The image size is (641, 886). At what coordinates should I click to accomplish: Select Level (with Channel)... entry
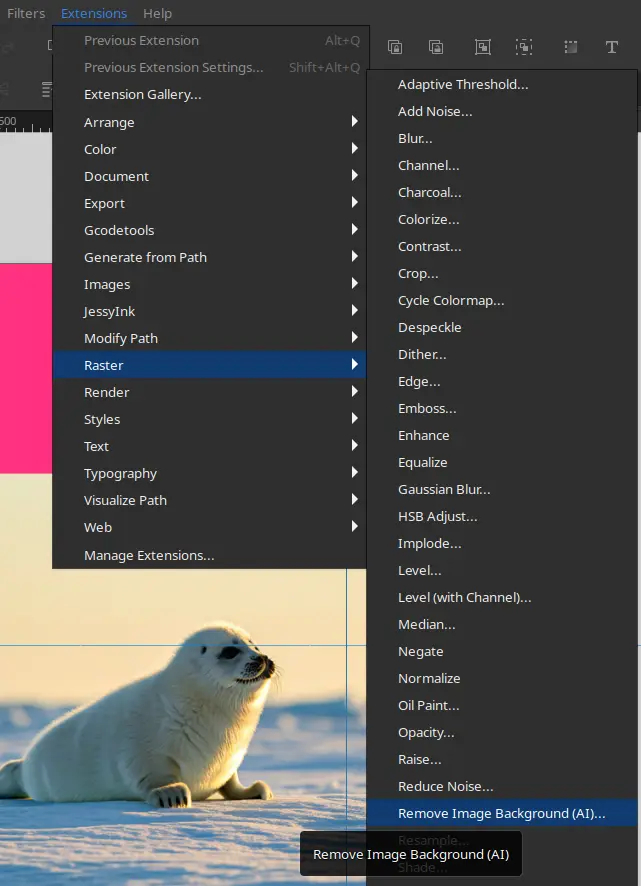click(x=502, y=598)
